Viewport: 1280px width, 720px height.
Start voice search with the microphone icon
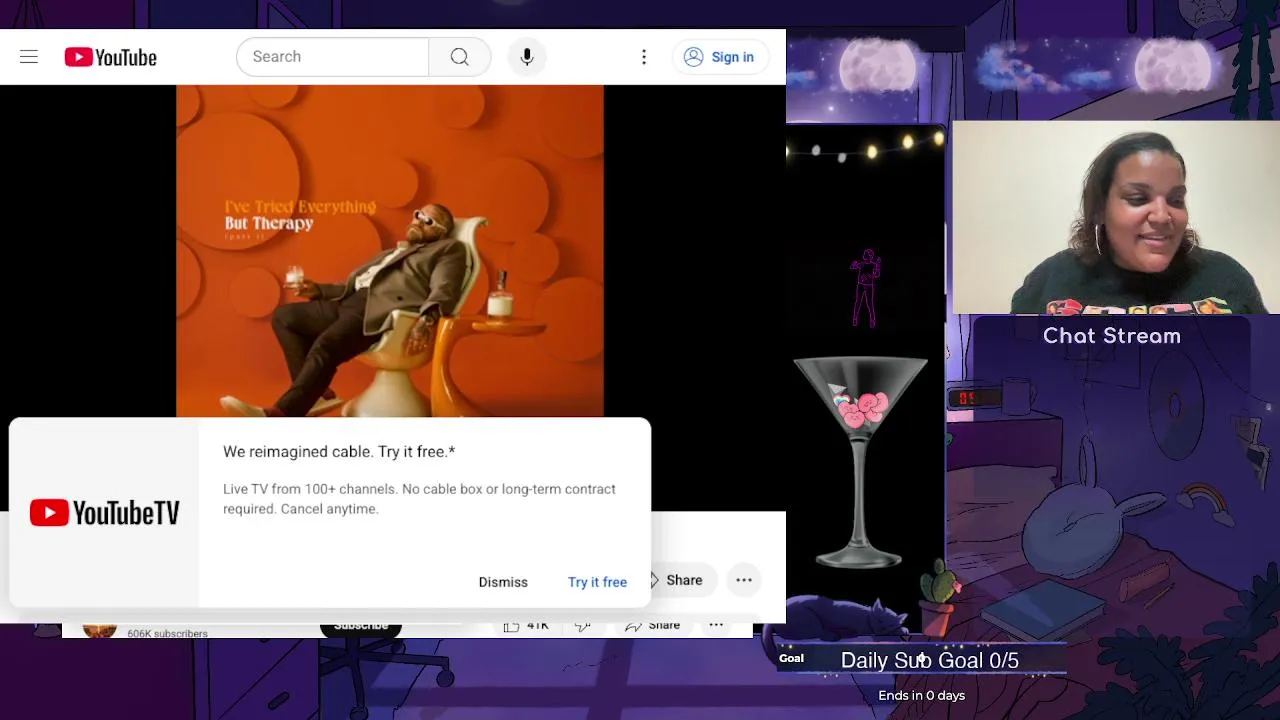(x=527, y=57)
